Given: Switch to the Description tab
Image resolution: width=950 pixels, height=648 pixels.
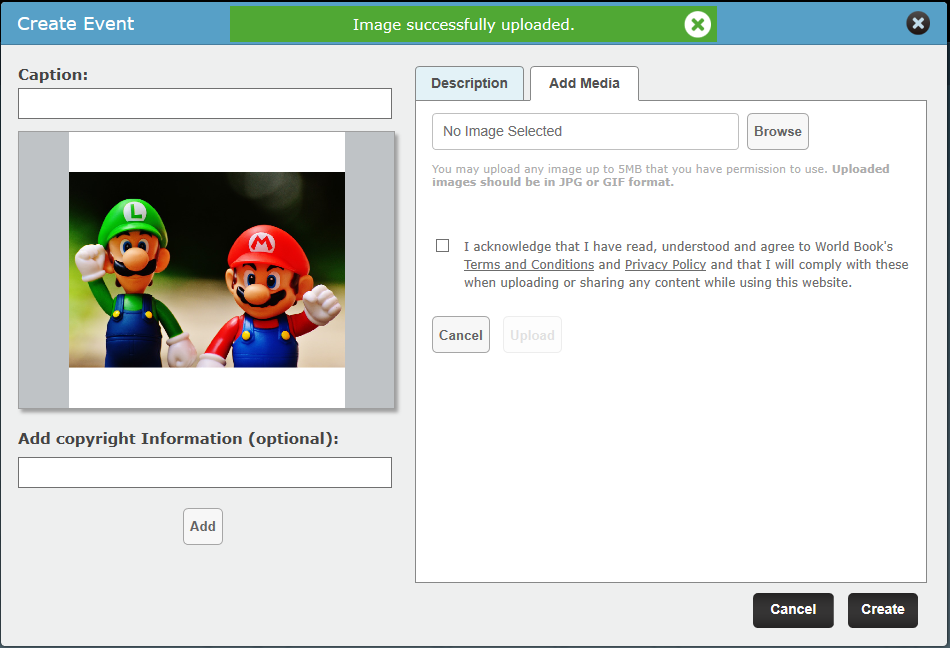Looking at the screenshot, I should (470, 83).
